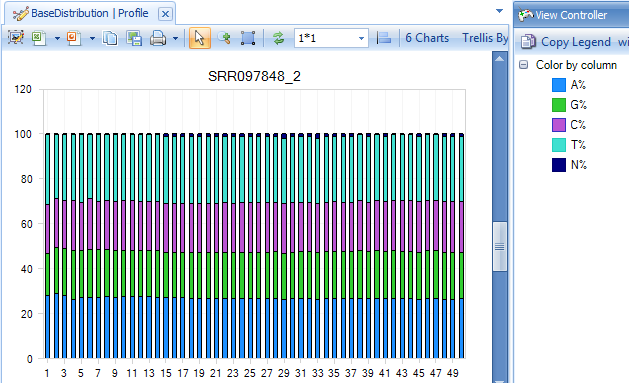Open the Excel export dropdown arrow
The height and width of the screenshot is (383, 629).
pos(57,39)
